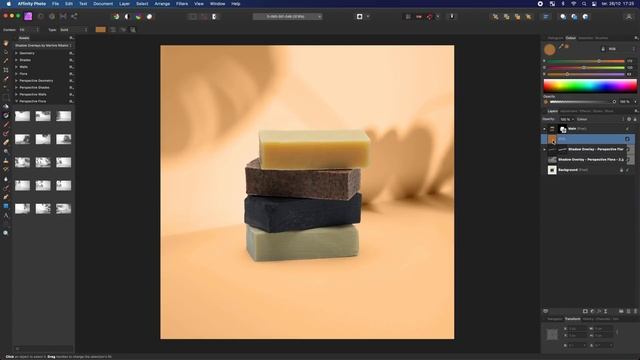Select the Erase Brush tool
Viewport: 640px width, 360px height.
point(6,142)
